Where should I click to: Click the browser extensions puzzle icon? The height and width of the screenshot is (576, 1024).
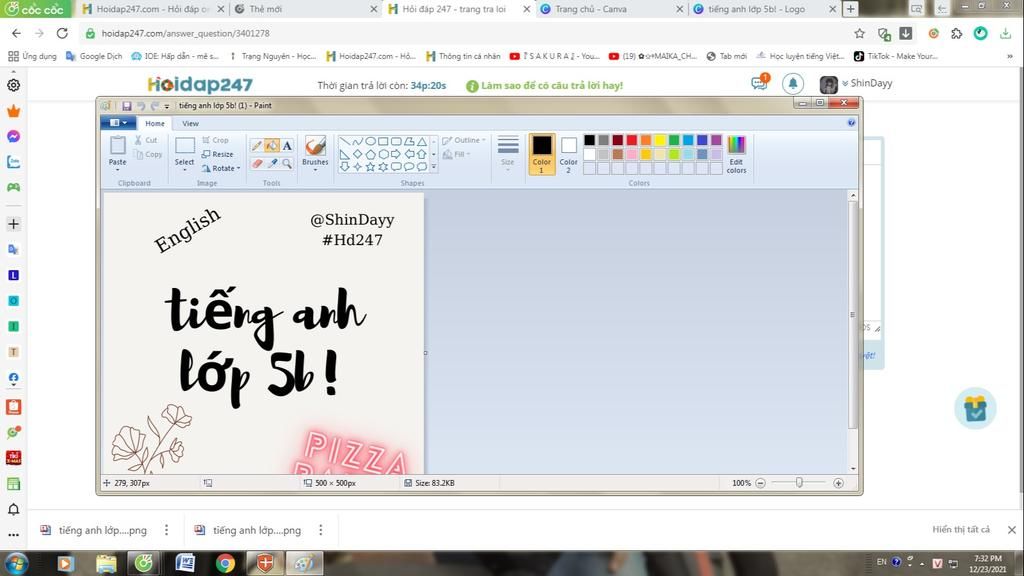coord(957,33)
